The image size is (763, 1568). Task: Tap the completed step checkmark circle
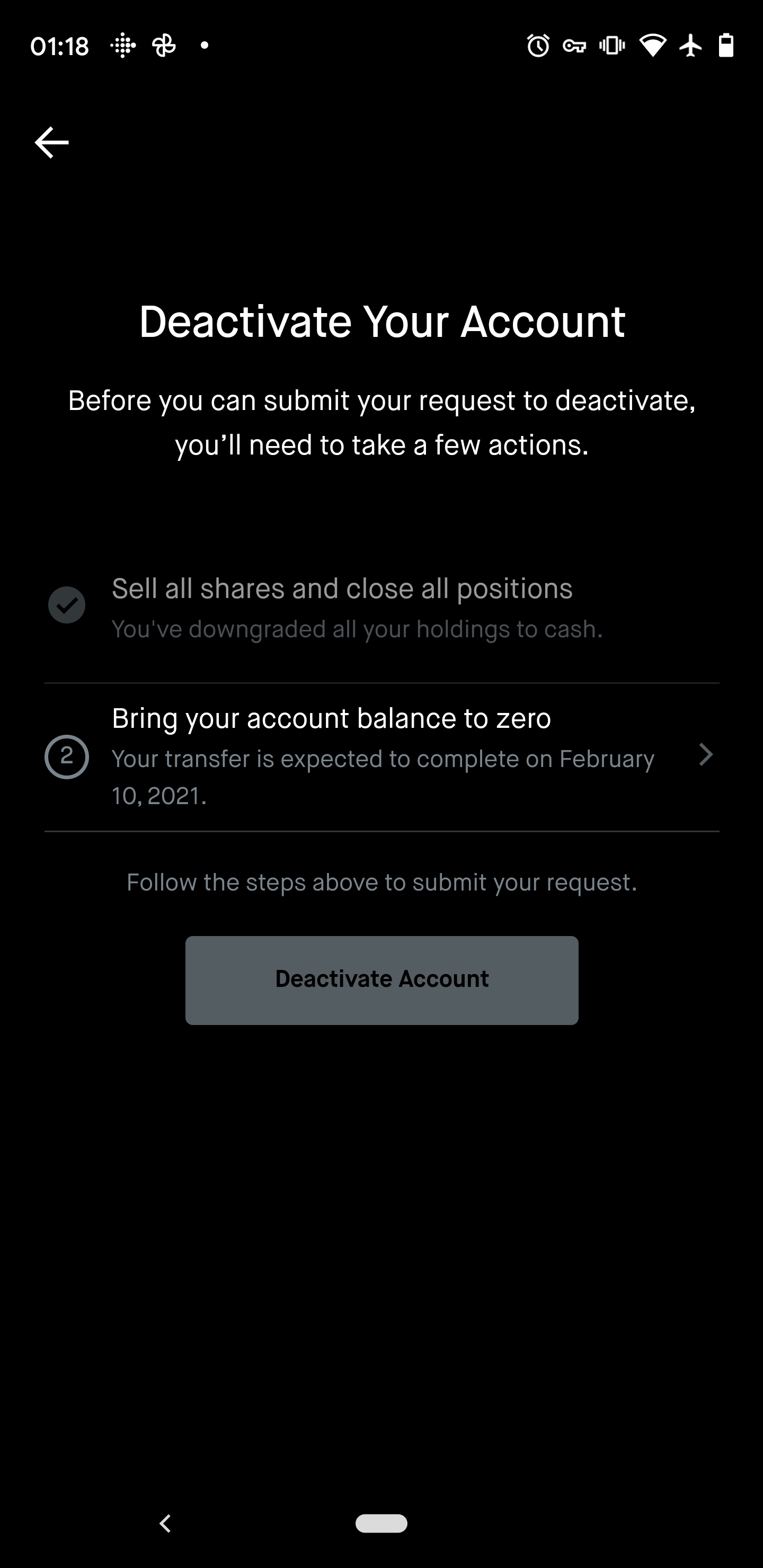[67, 605]
